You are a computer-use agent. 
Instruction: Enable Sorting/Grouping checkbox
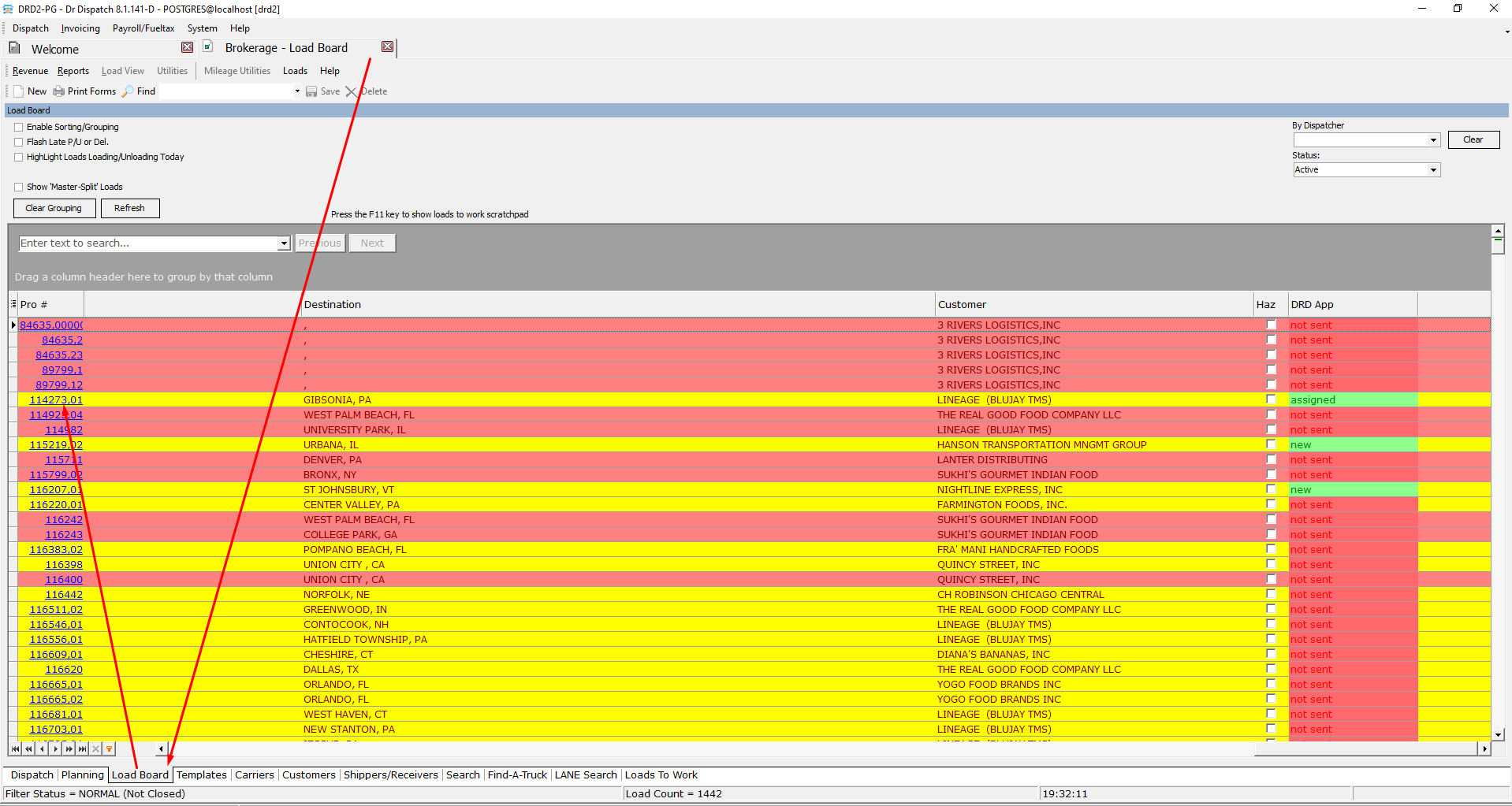(x=19, y=127)
